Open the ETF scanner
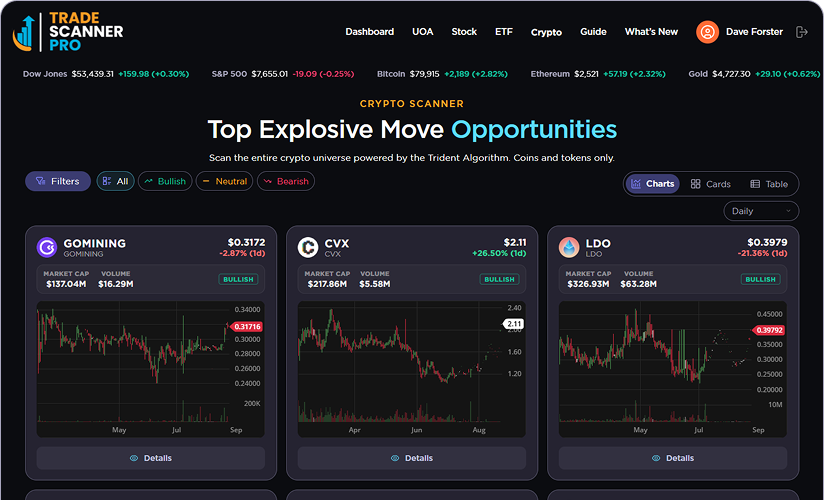Screen dimensions: 824x500 point(503,32)
